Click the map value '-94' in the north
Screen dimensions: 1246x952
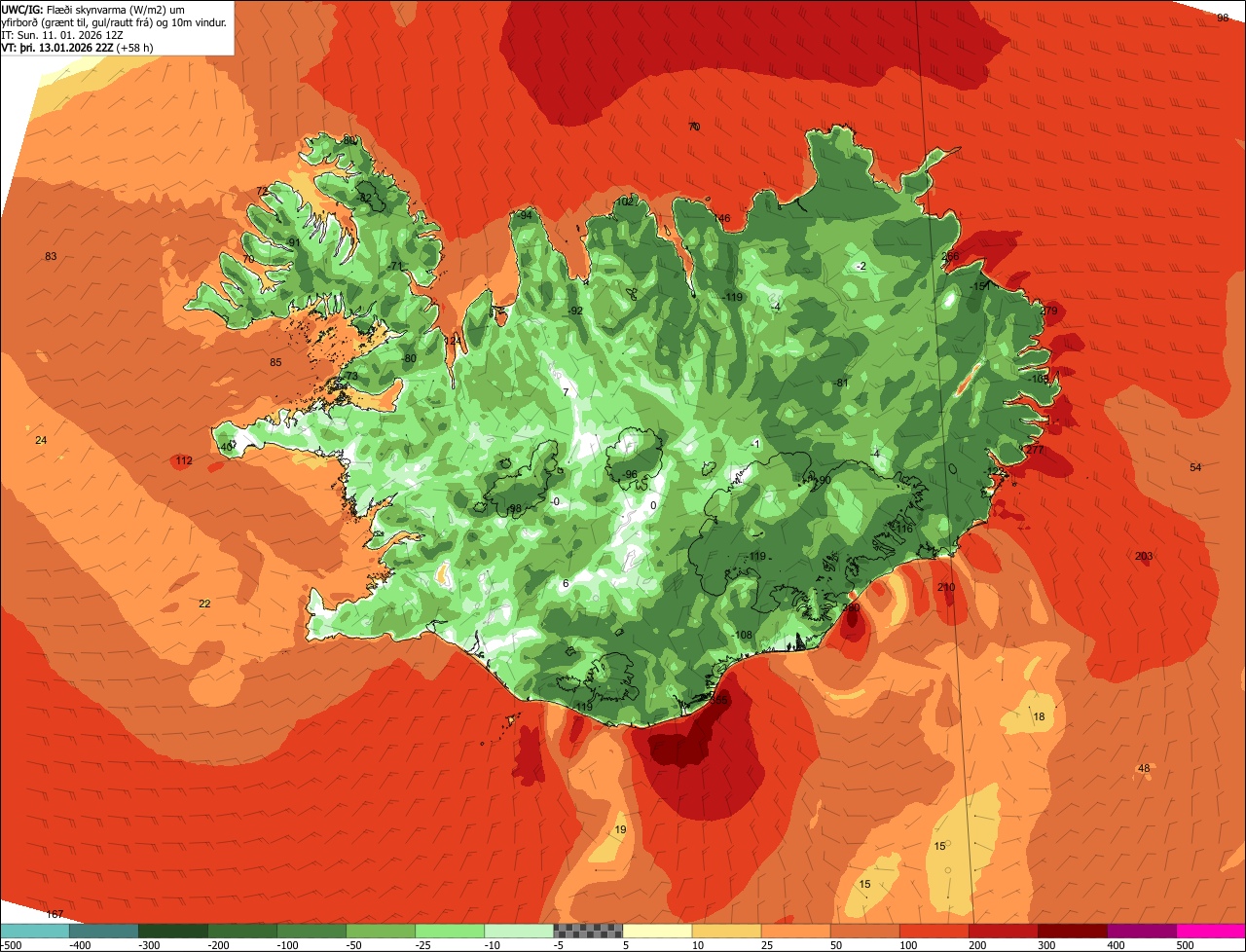tap(525, 215)
